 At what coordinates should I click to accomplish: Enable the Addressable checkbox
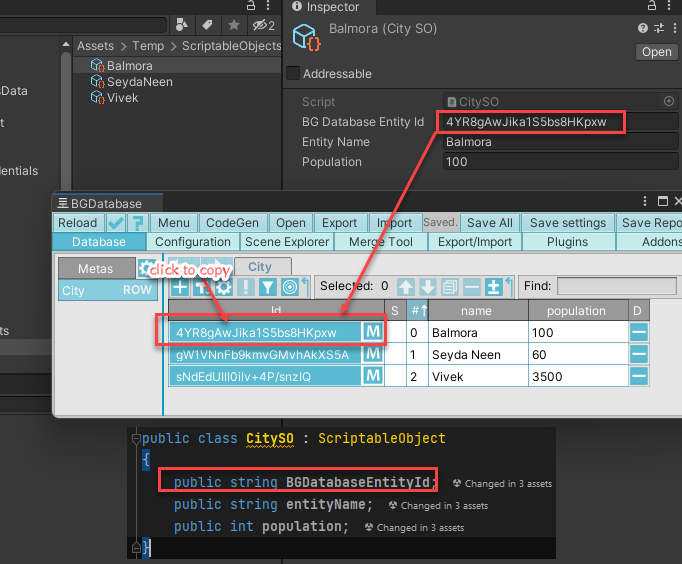pos(293,73)
